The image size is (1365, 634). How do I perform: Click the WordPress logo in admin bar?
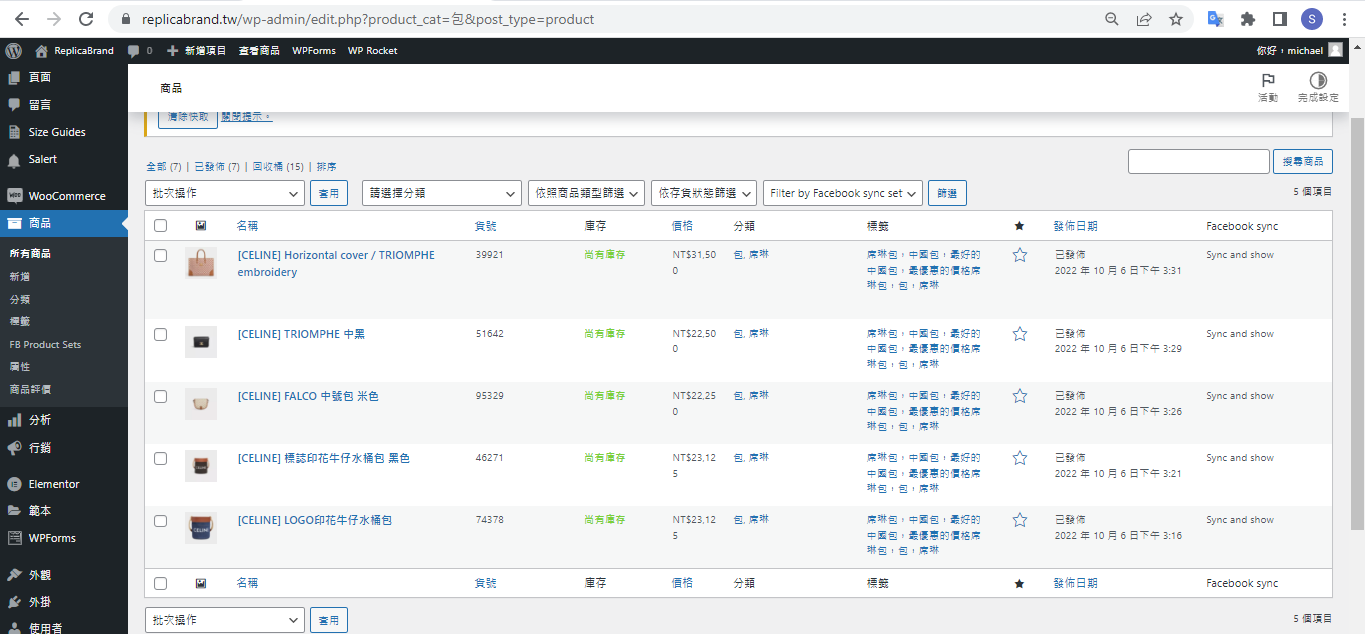pyautogui.click(x=13, y=50)
